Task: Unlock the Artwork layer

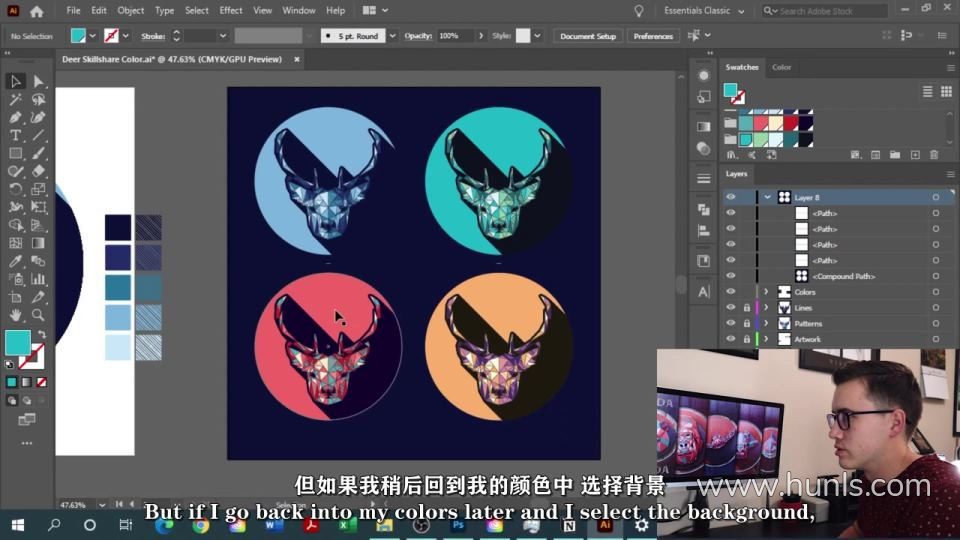Action: 746,339
